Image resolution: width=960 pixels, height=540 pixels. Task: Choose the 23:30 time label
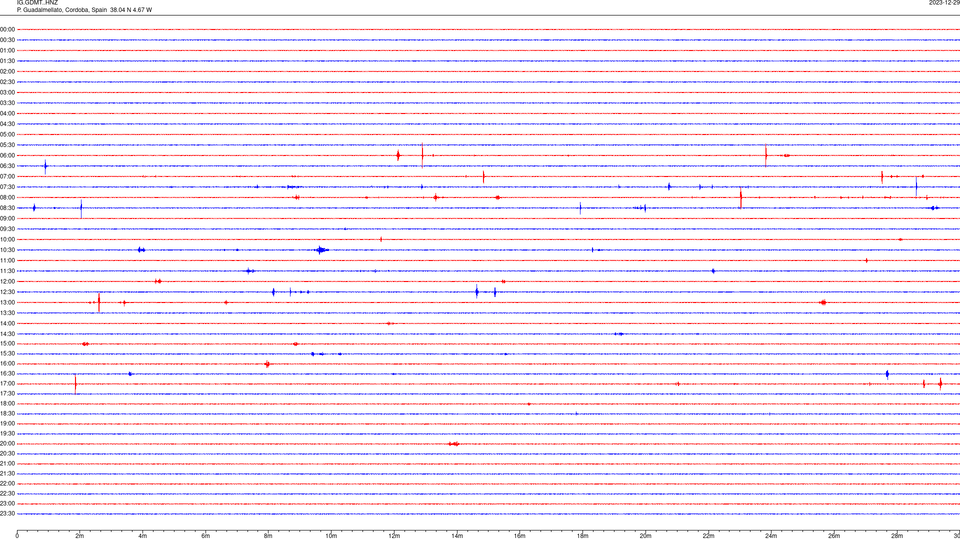coord(7,514)
